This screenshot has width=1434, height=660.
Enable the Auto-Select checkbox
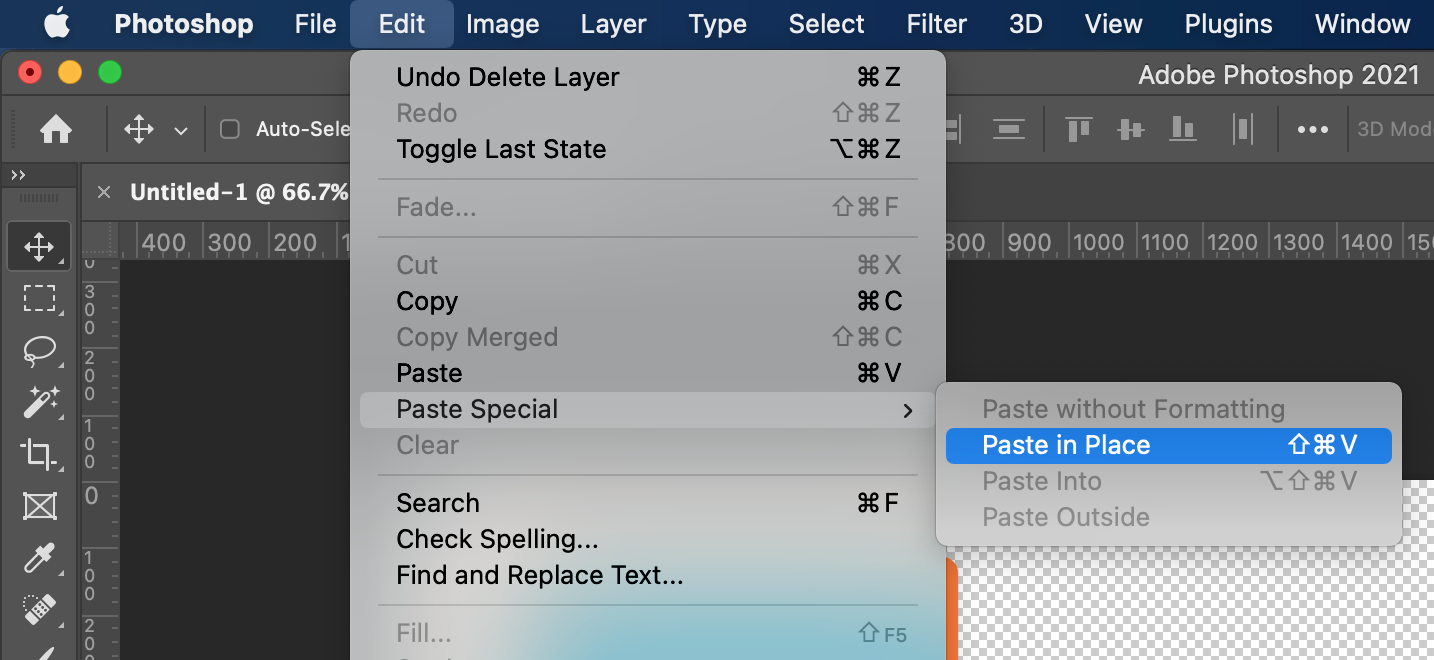pyautogui.click(x=230, y=129)
